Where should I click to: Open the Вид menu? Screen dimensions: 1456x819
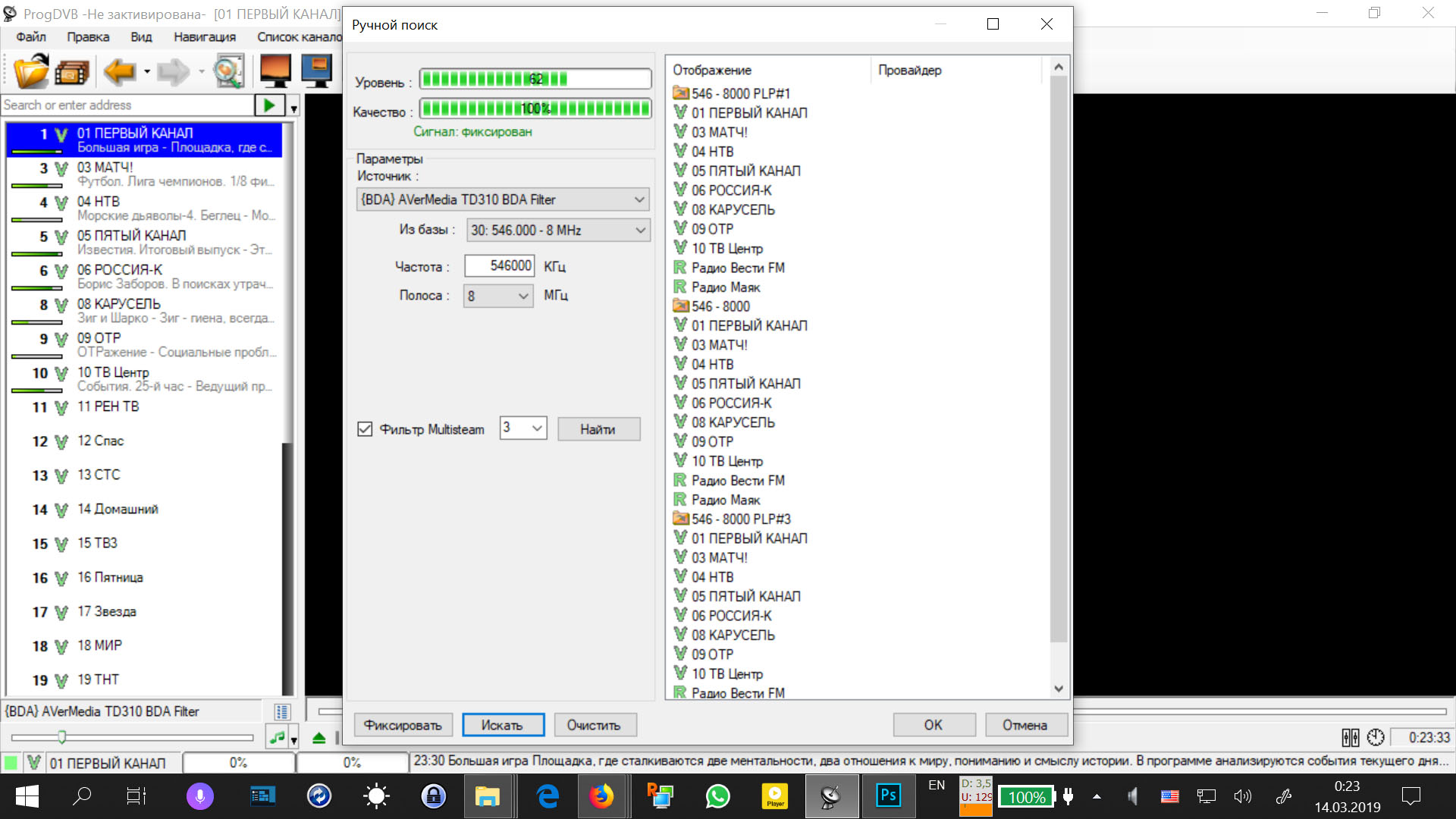[141, 37]
